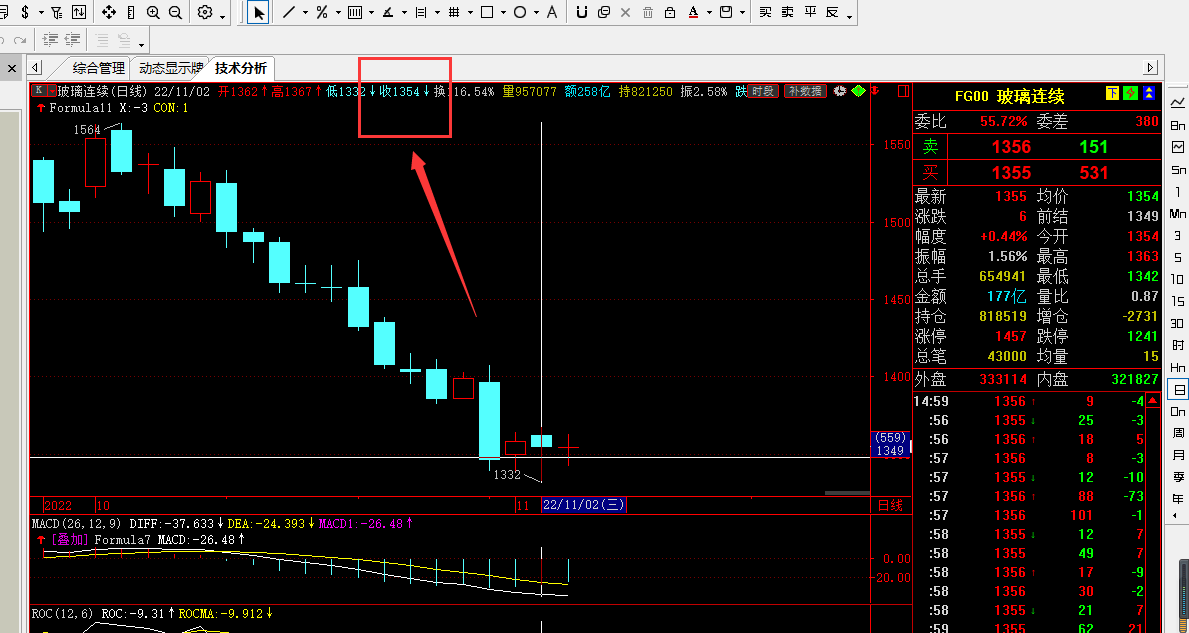Click the K icon in chart header

[x=38, y=91]
